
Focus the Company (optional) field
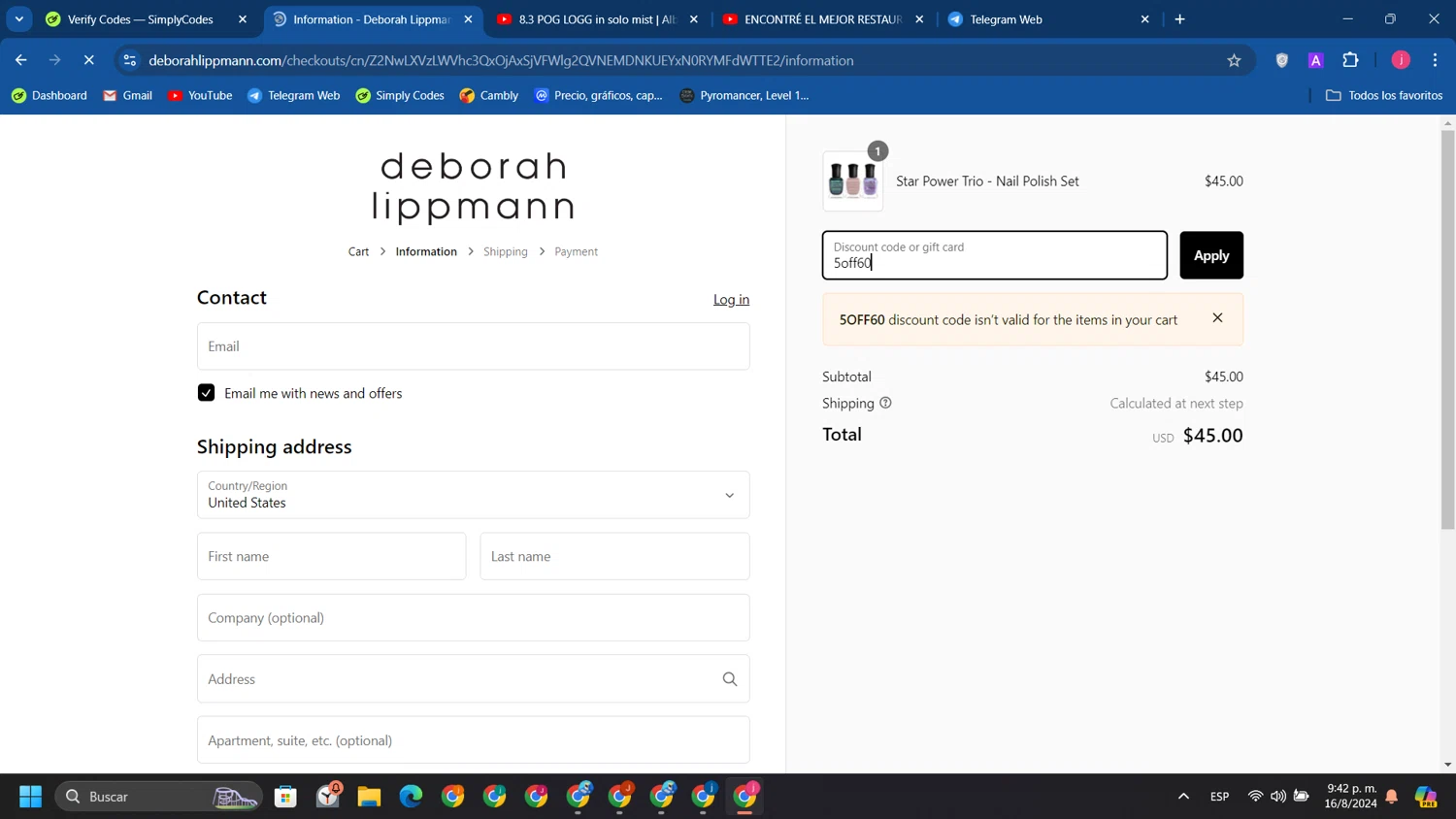474,617
